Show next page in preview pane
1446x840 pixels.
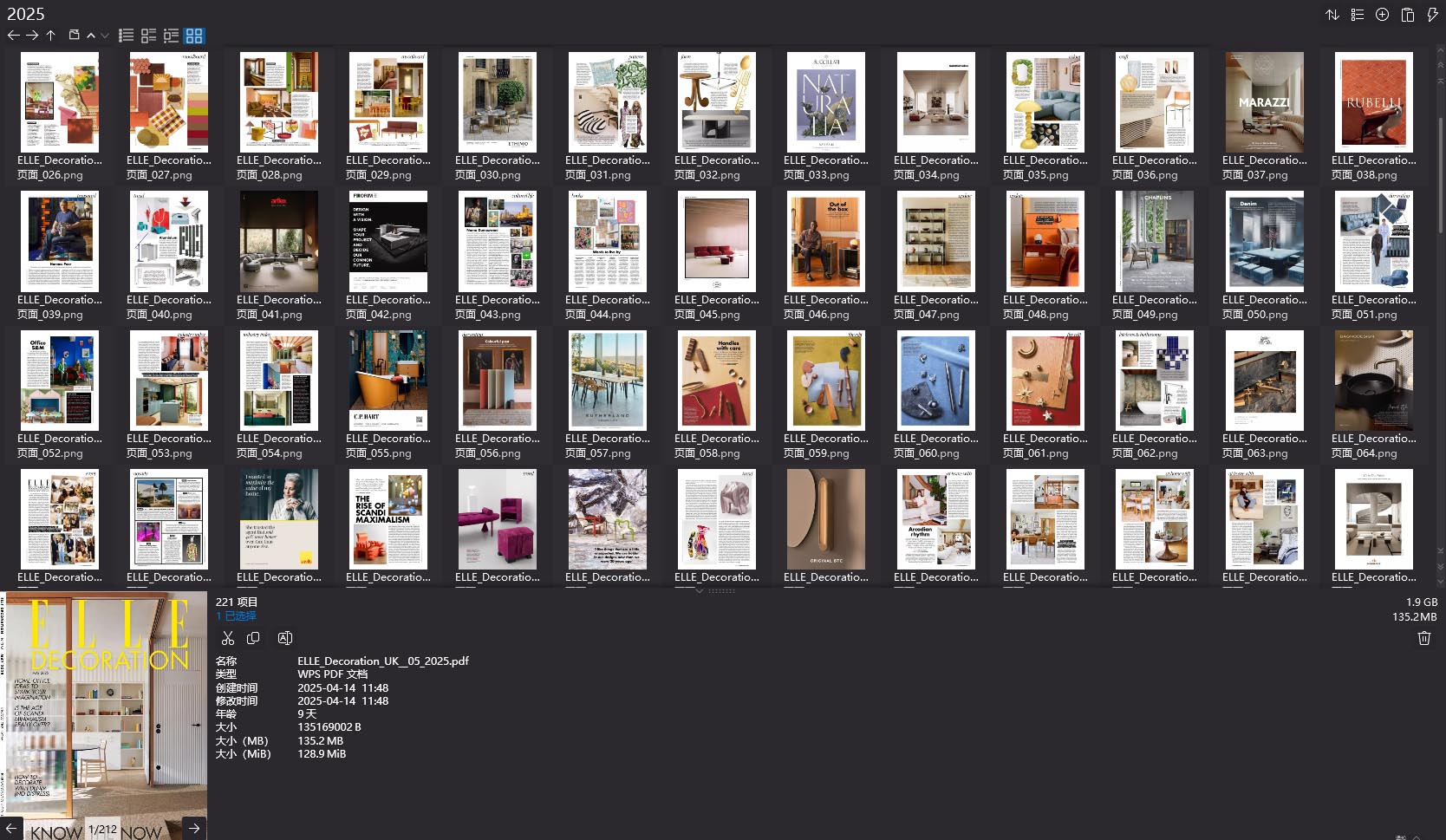click(x=194, y=829)
